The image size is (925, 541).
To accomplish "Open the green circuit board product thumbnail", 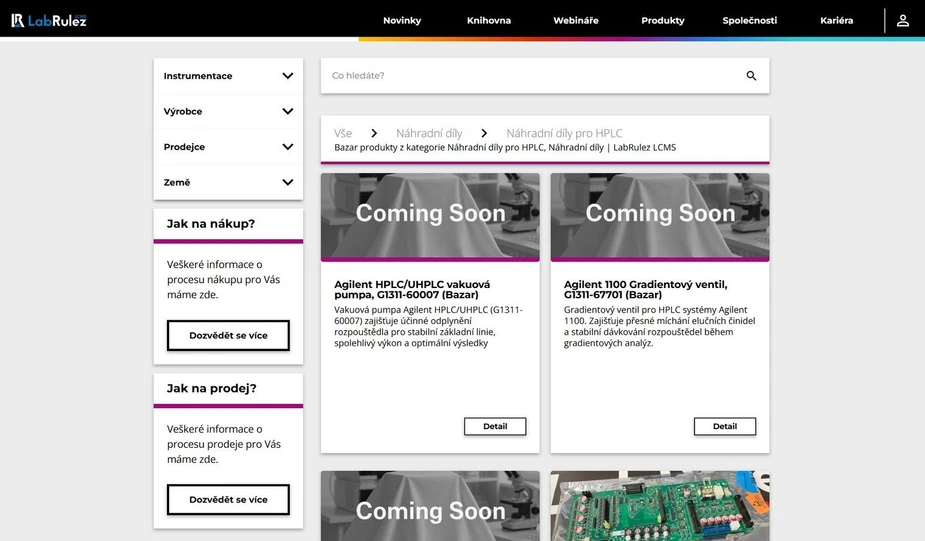I will pos(660,506).
